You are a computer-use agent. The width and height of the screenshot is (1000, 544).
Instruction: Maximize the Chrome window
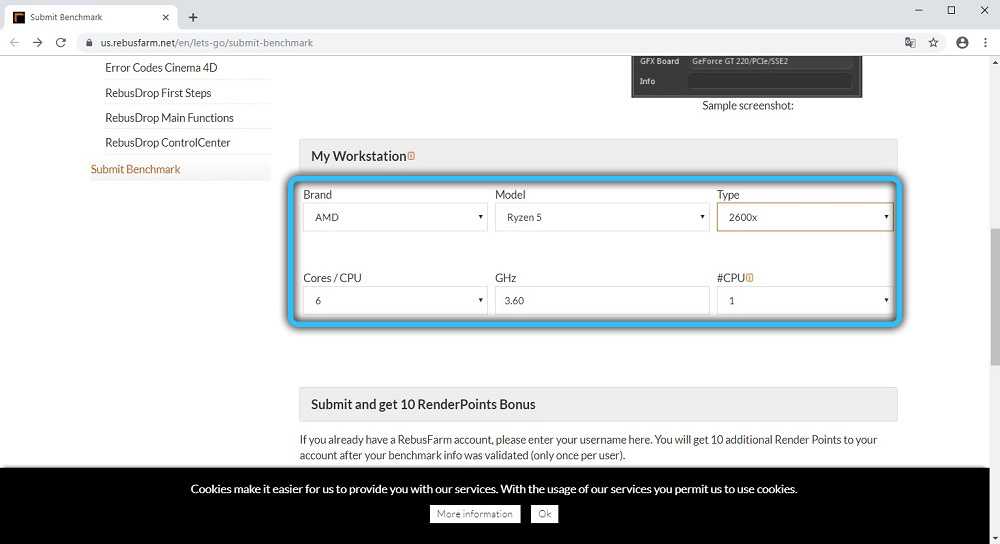[951, 10]
